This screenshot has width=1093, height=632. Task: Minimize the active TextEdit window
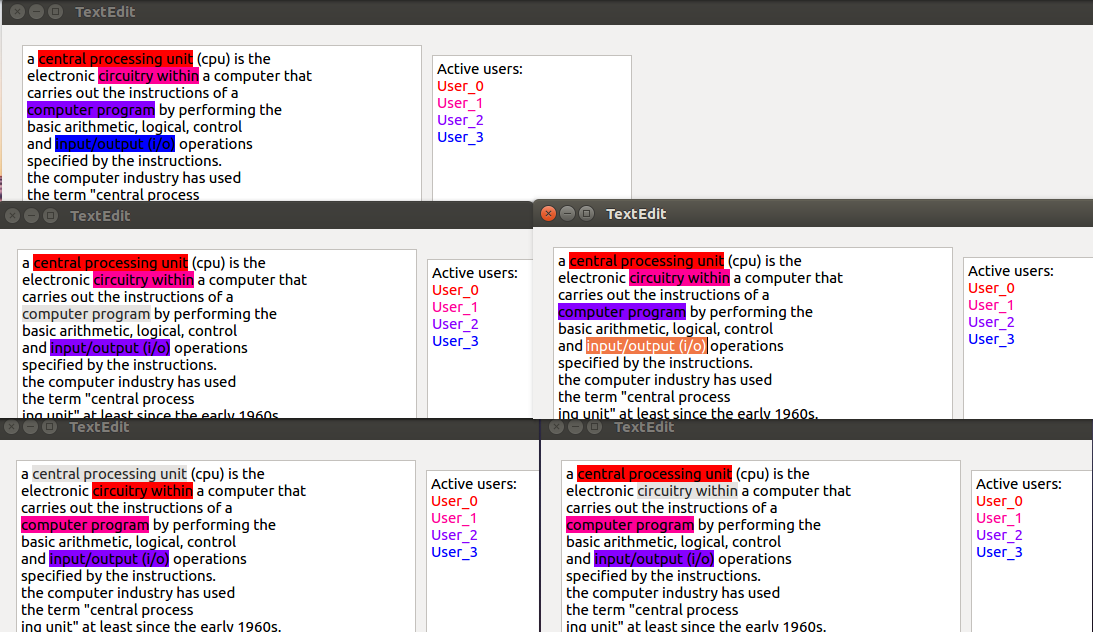(567, 213)
